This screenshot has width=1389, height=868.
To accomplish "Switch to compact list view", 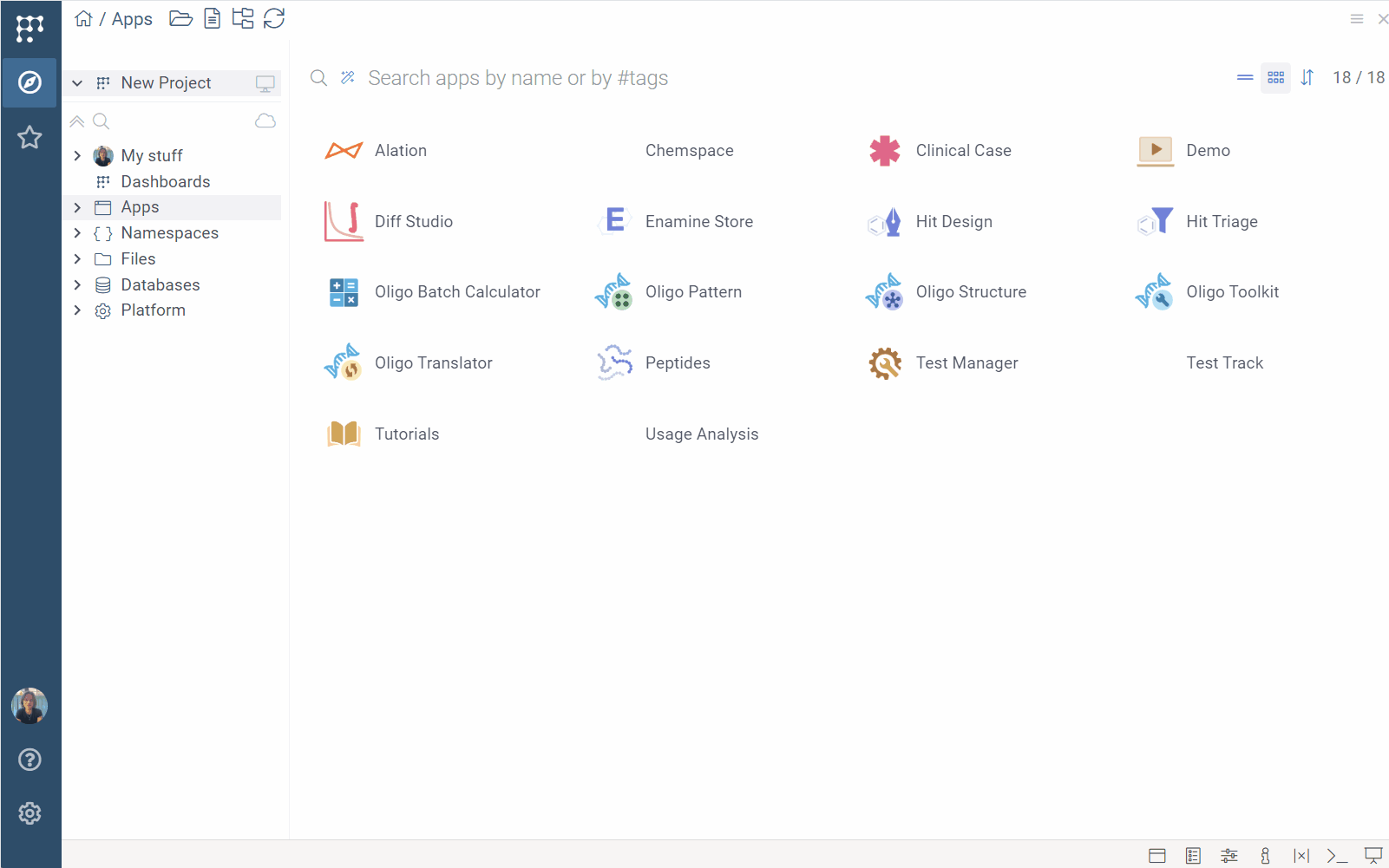I will (x=1245, y=78).
